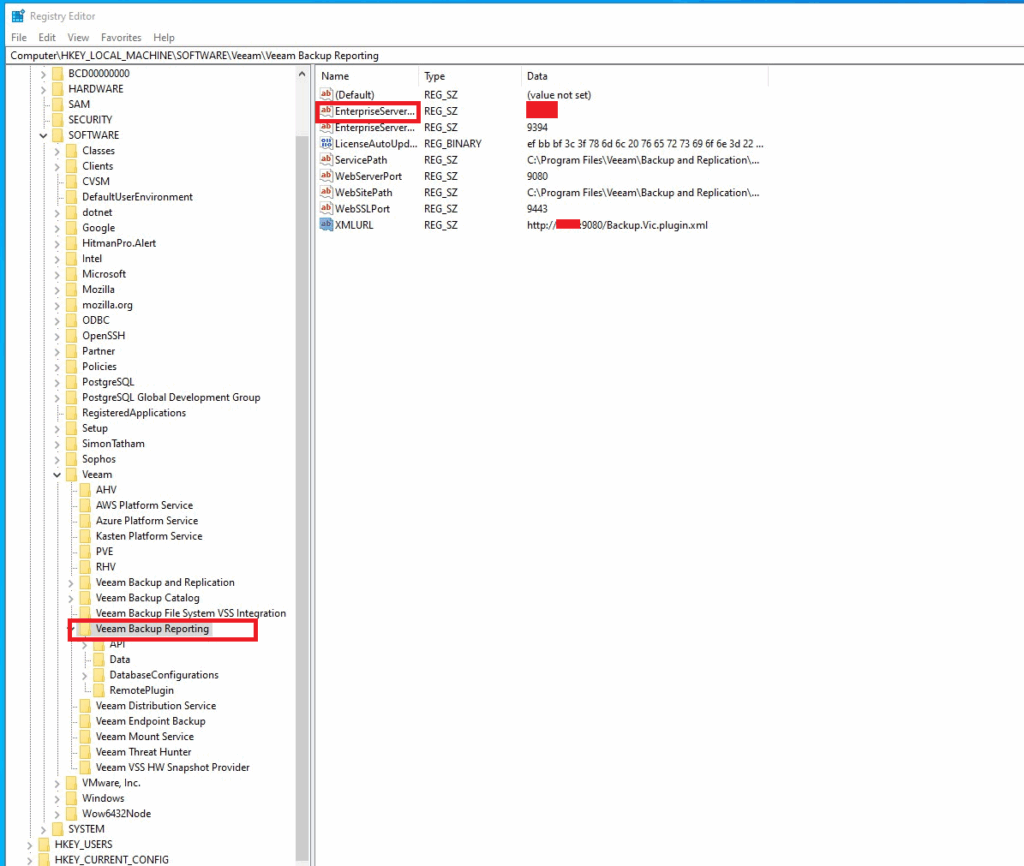Select the HKEY_CURRENT_CONFIG hive
Screen dimensions: 1024x866
(x=111, y=859)
